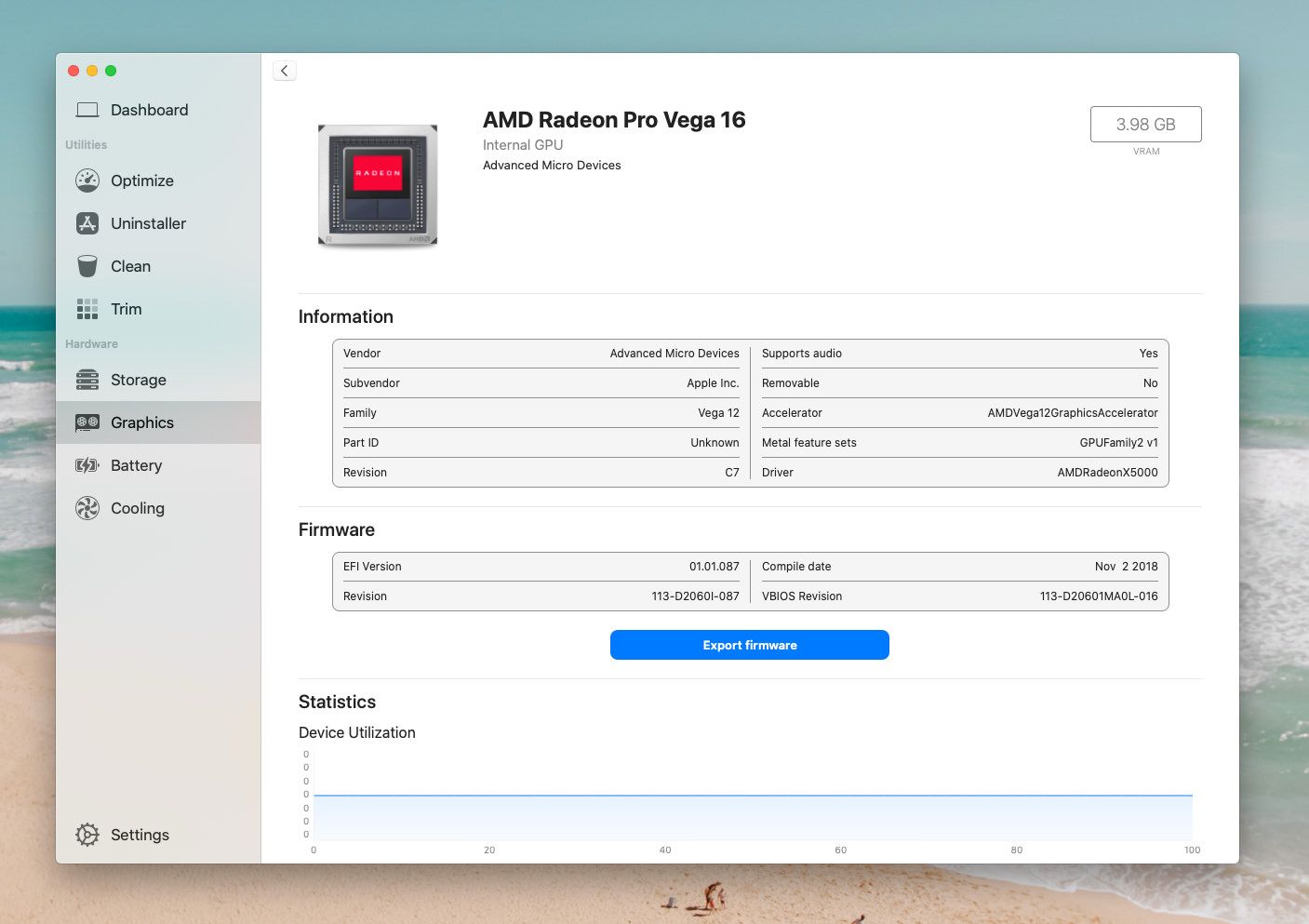Click the Trim grid icon
Image resolution: width=1309 pixels, height=924 pixels.
click(x=87, y=309)
